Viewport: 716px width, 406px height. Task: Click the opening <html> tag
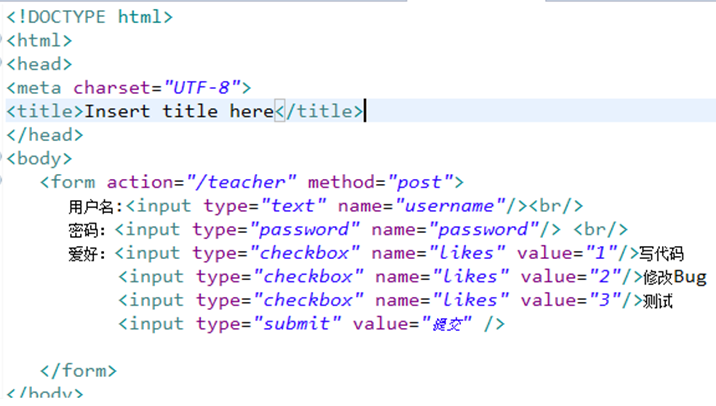[x=39, y=41]
